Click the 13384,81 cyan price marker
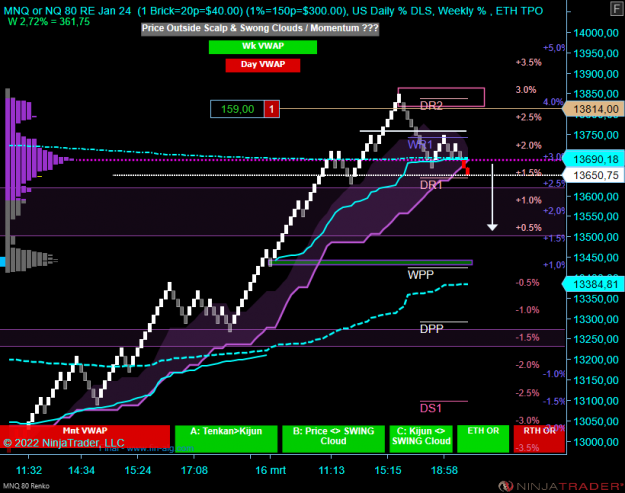Screen dimensions: 625x493 point(593,284)
